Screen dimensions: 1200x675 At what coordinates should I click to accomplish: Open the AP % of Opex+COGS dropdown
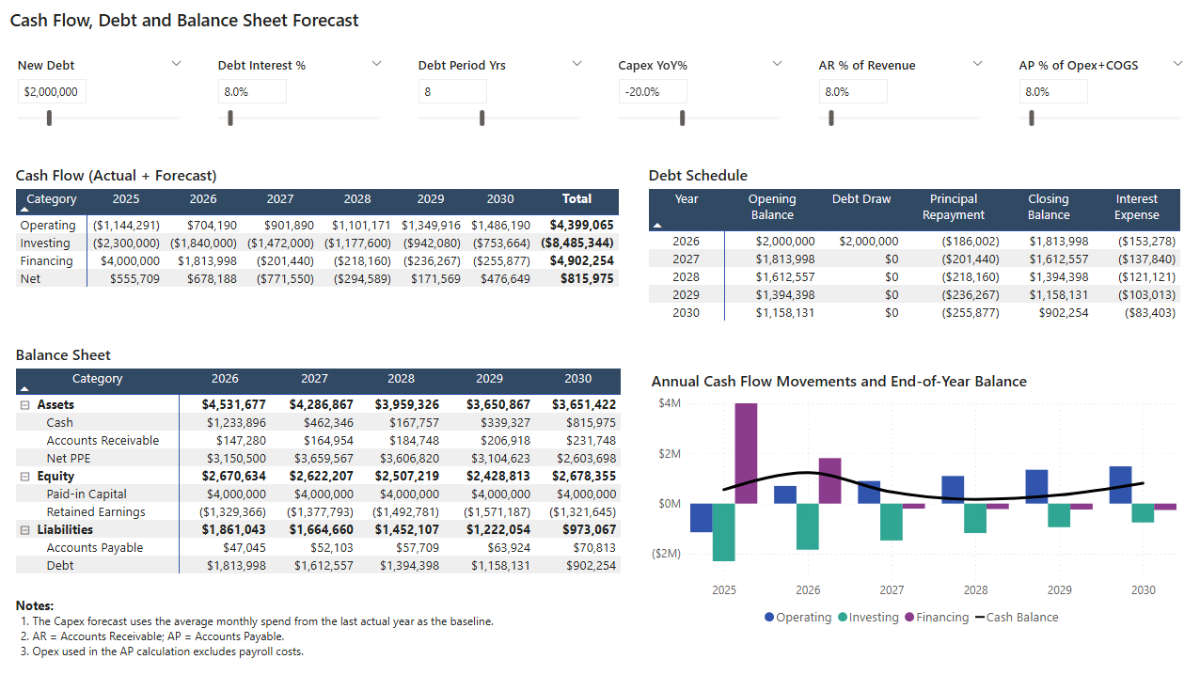pos(1177,63)
